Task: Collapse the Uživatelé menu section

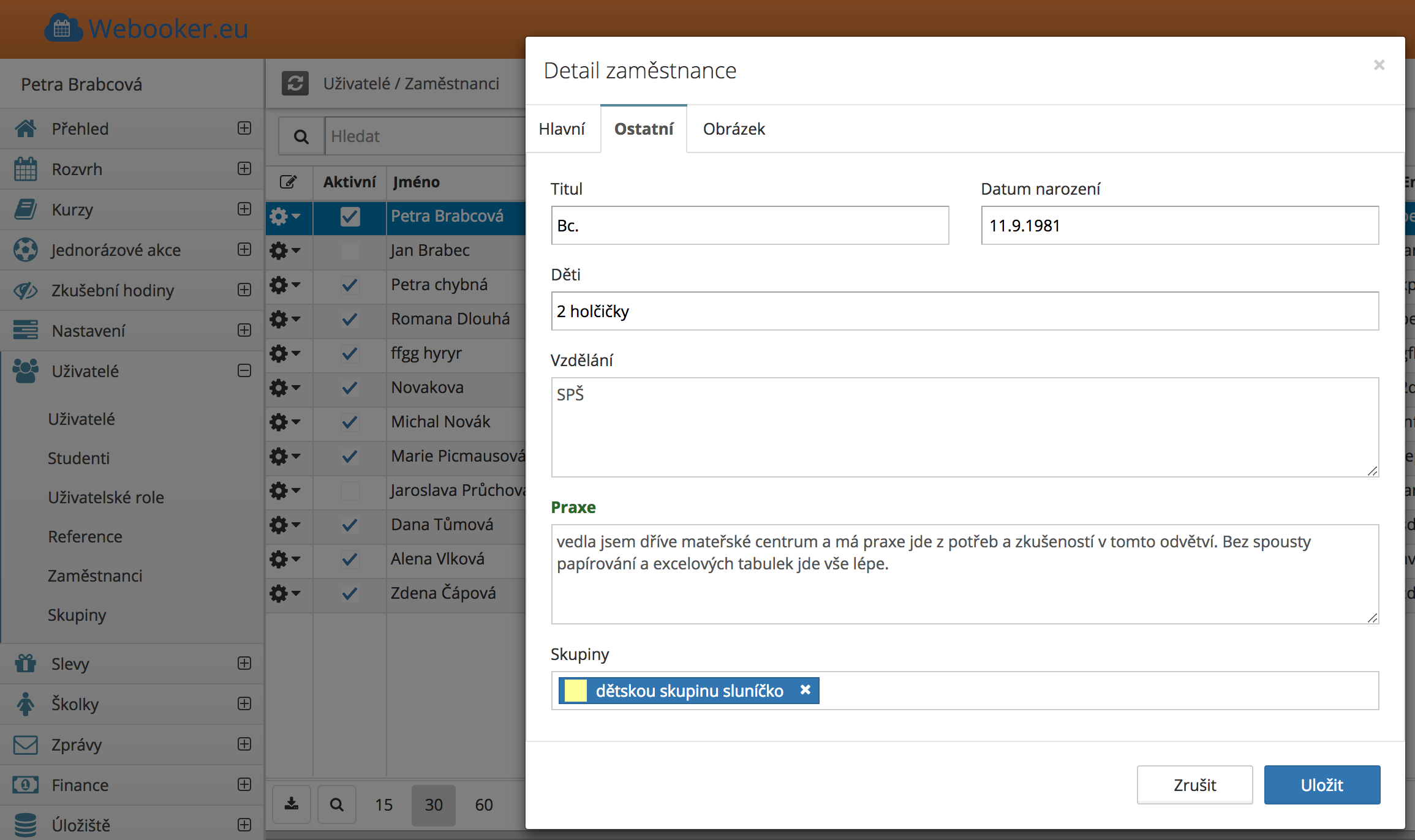Action: point(244,371)
